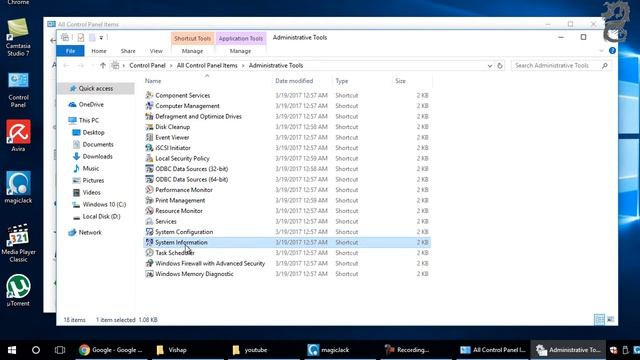640x360 pixels.
Task: Click the Up one level arrow
Action: 103,65
